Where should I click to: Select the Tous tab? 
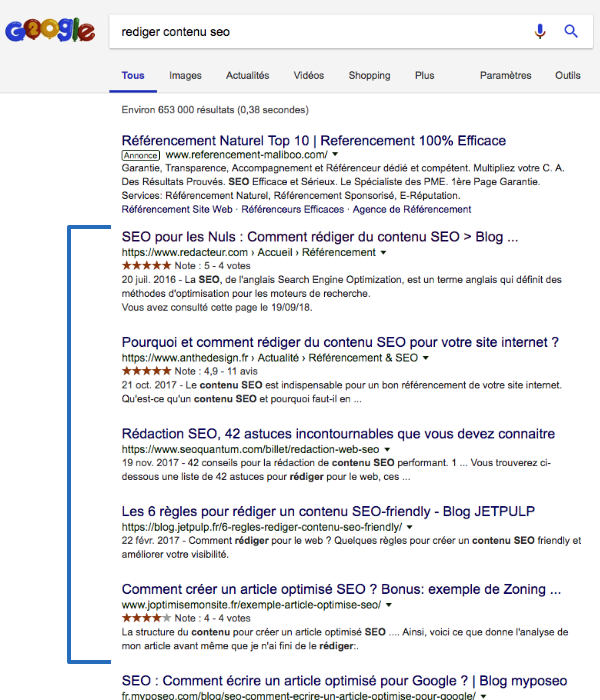(133, 75)
